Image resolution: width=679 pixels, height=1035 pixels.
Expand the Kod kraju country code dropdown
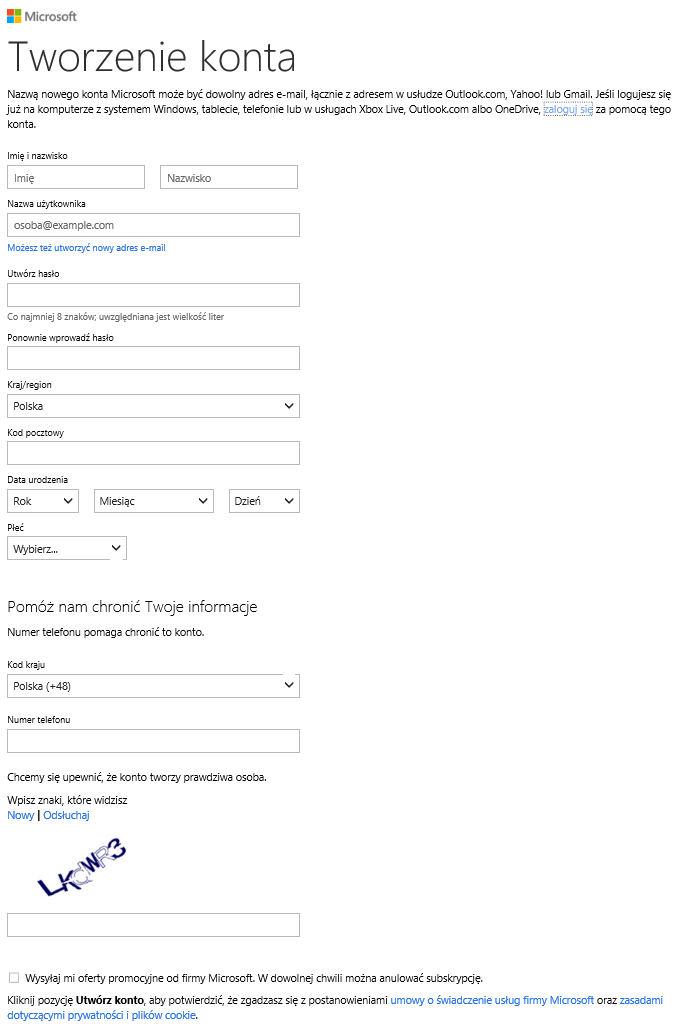tap(153, 686)
